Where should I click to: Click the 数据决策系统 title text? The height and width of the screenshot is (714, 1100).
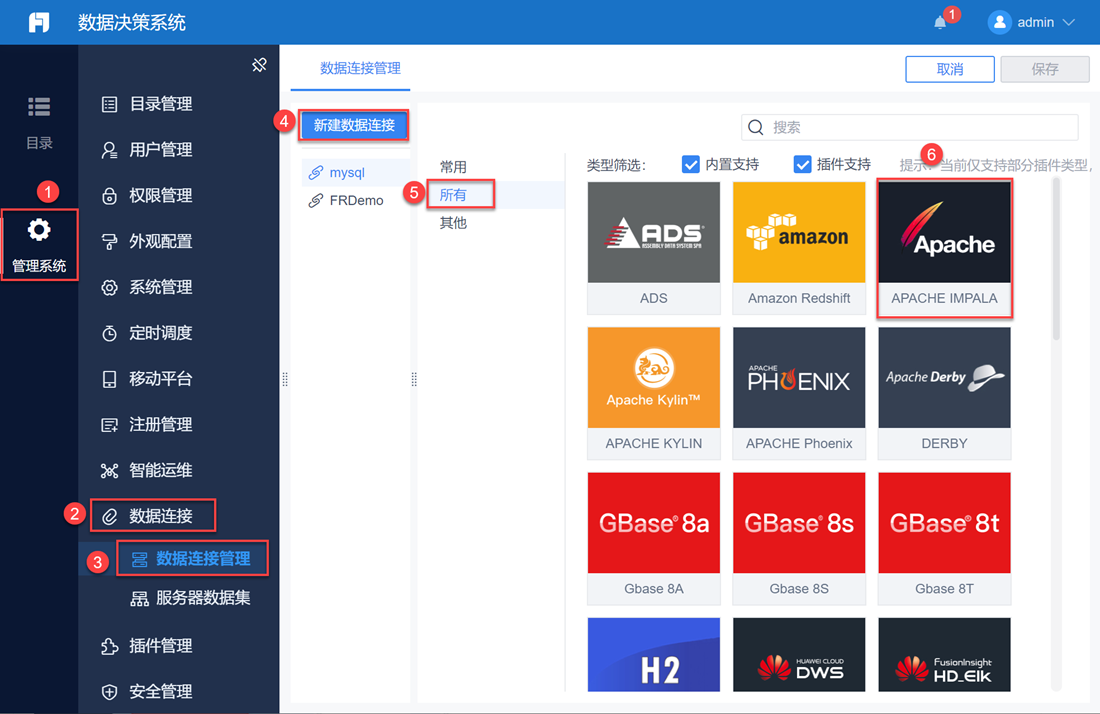tap(132, 22)
